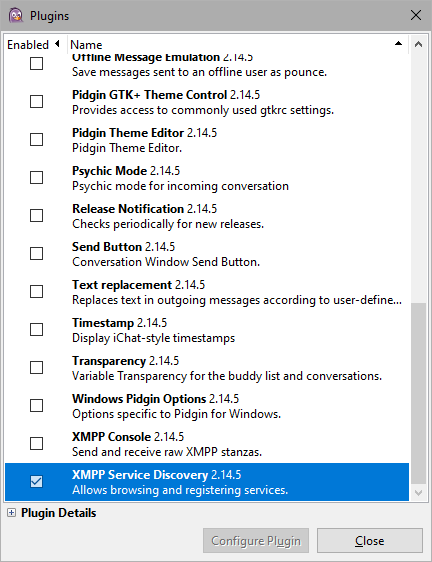Select the Send Button 2.14.5 row

207,254
